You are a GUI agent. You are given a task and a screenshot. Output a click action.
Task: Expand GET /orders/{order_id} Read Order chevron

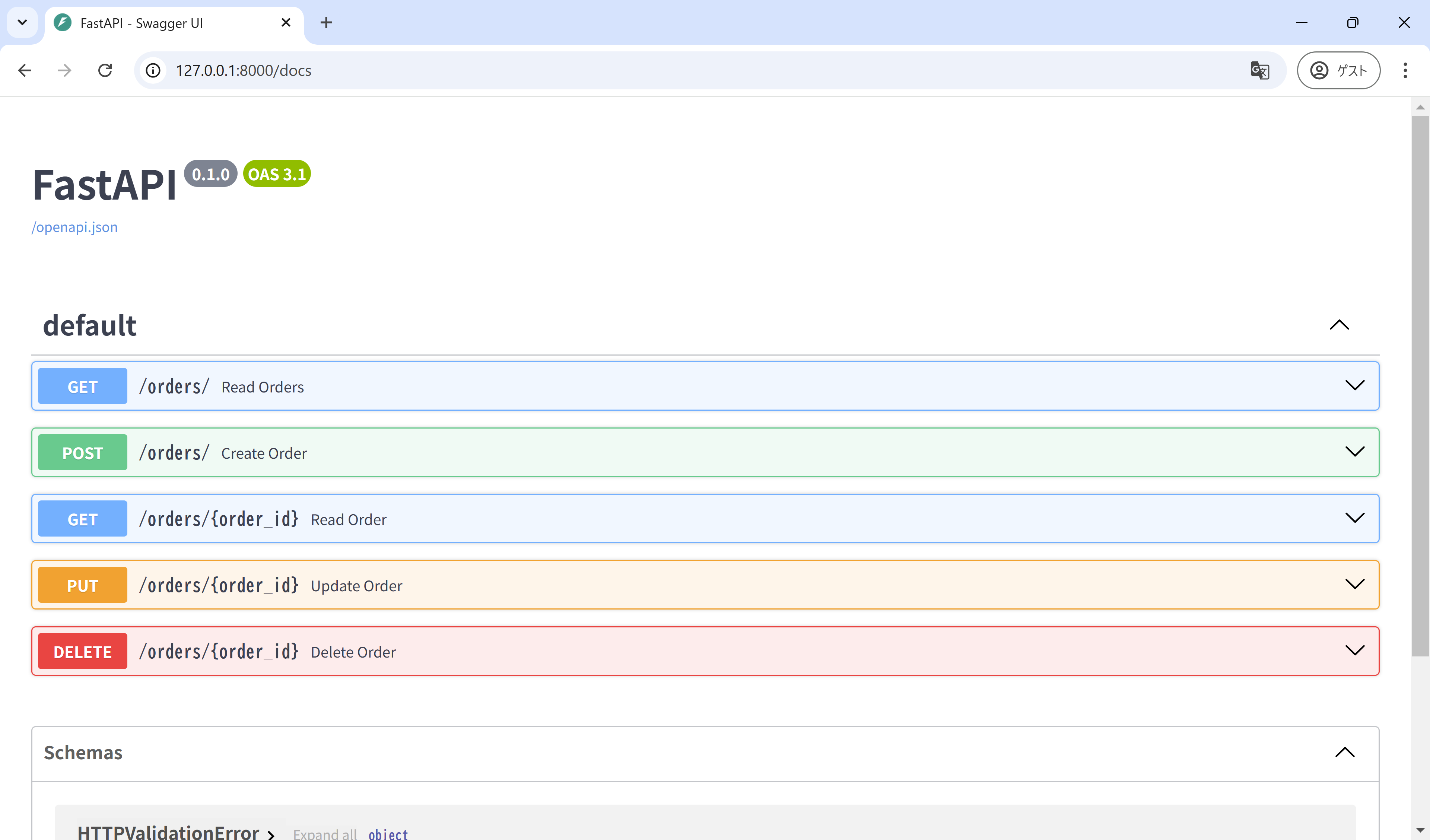click(1354, 518)
